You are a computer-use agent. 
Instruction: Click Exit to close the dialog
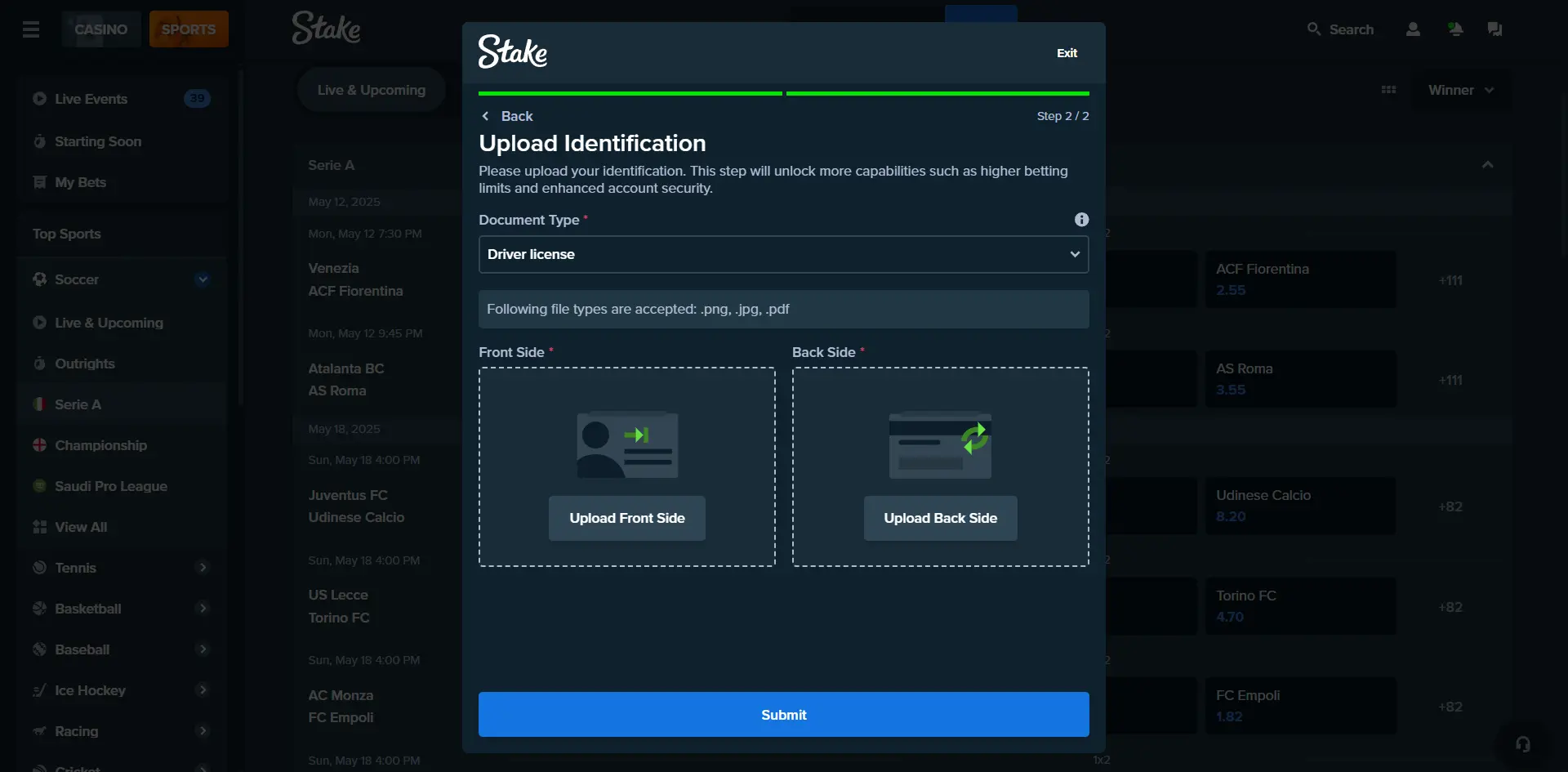pos(1067,53)
